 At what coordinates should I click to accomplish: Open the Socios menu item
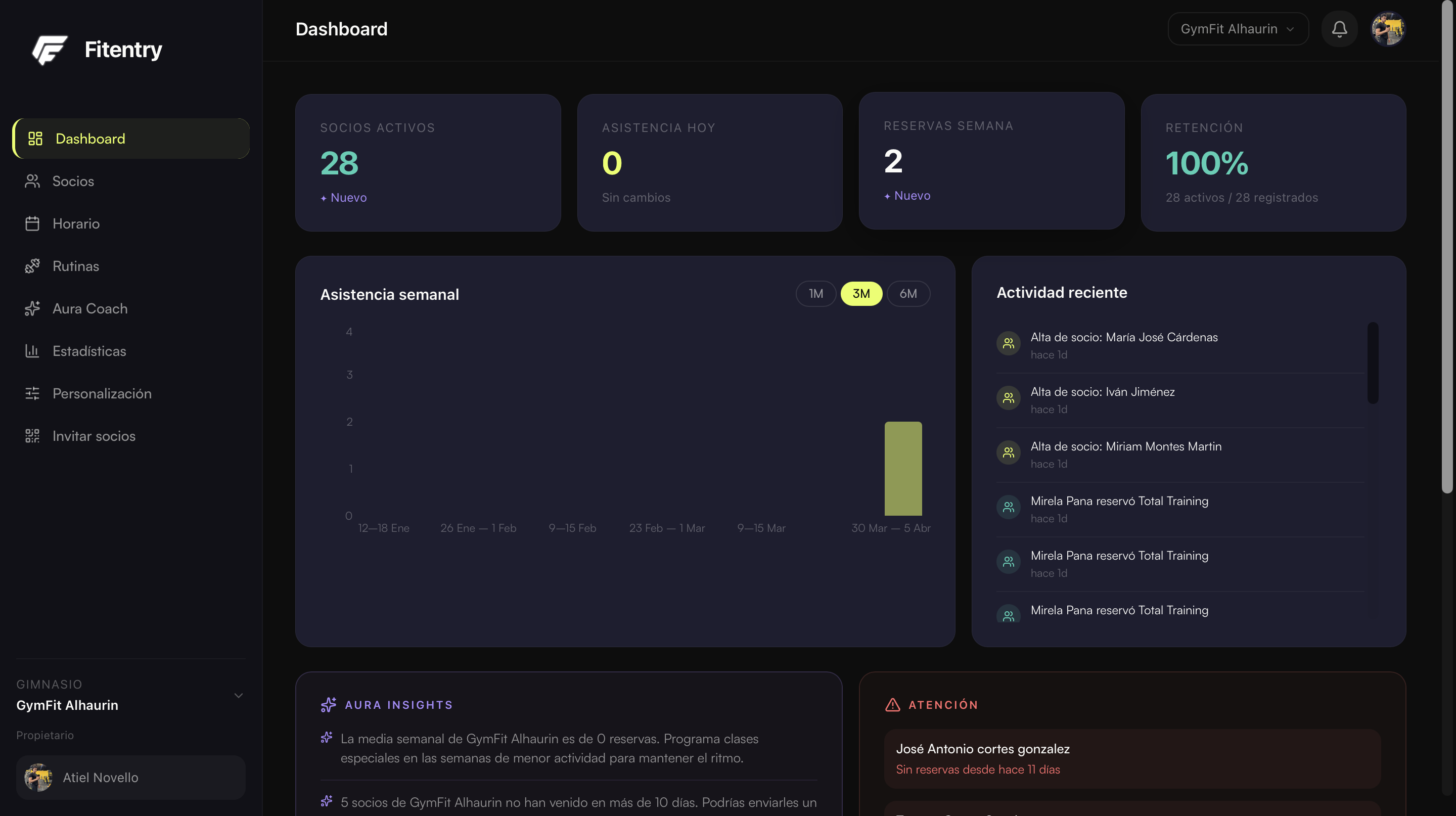pos(74,181)
